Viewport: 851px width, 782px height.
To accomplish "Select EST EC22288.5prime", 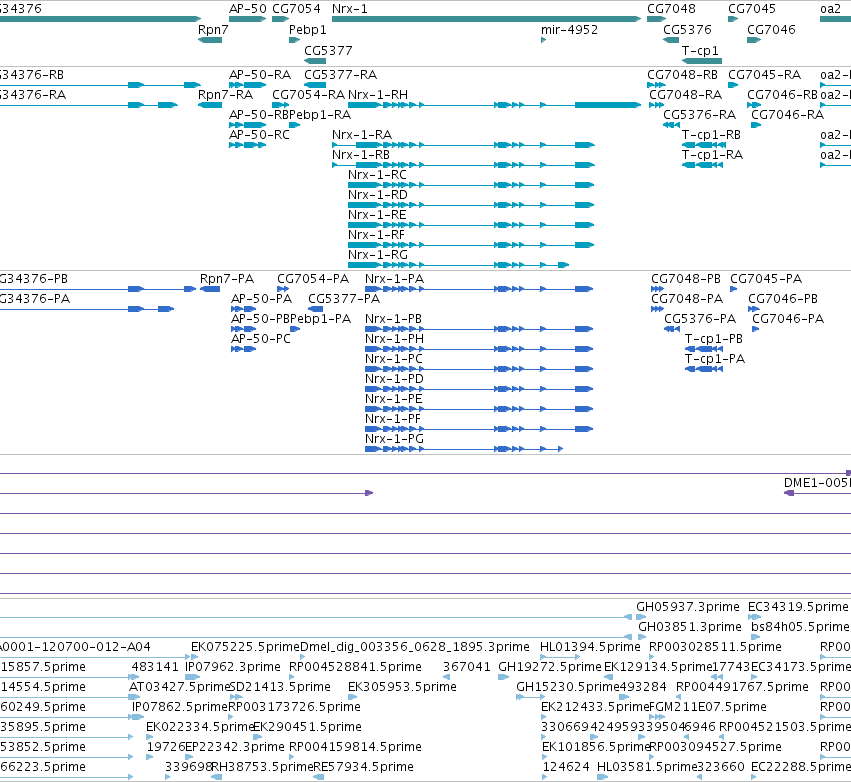I will coord(801,767).
